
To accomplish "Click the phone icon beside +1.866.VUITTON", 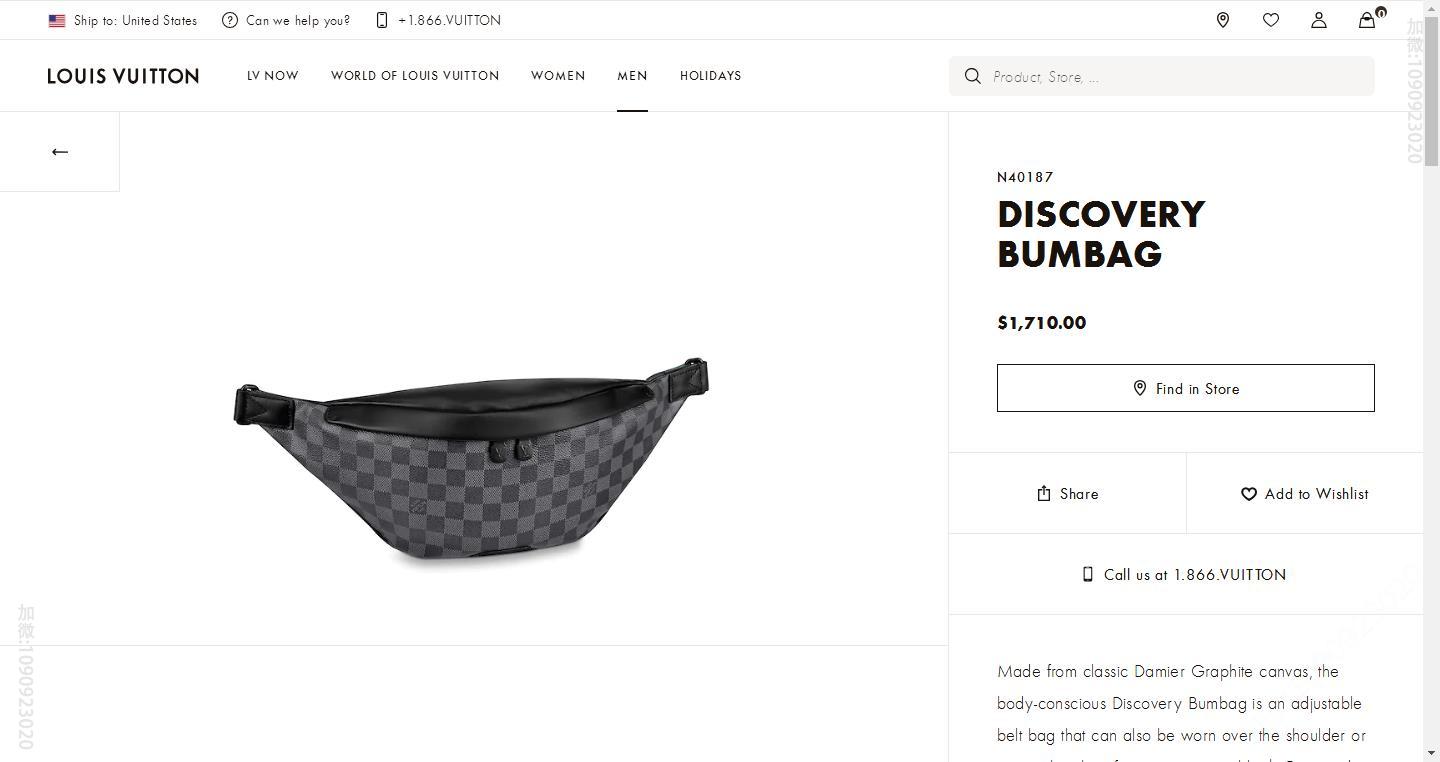I will click(382, 20).
